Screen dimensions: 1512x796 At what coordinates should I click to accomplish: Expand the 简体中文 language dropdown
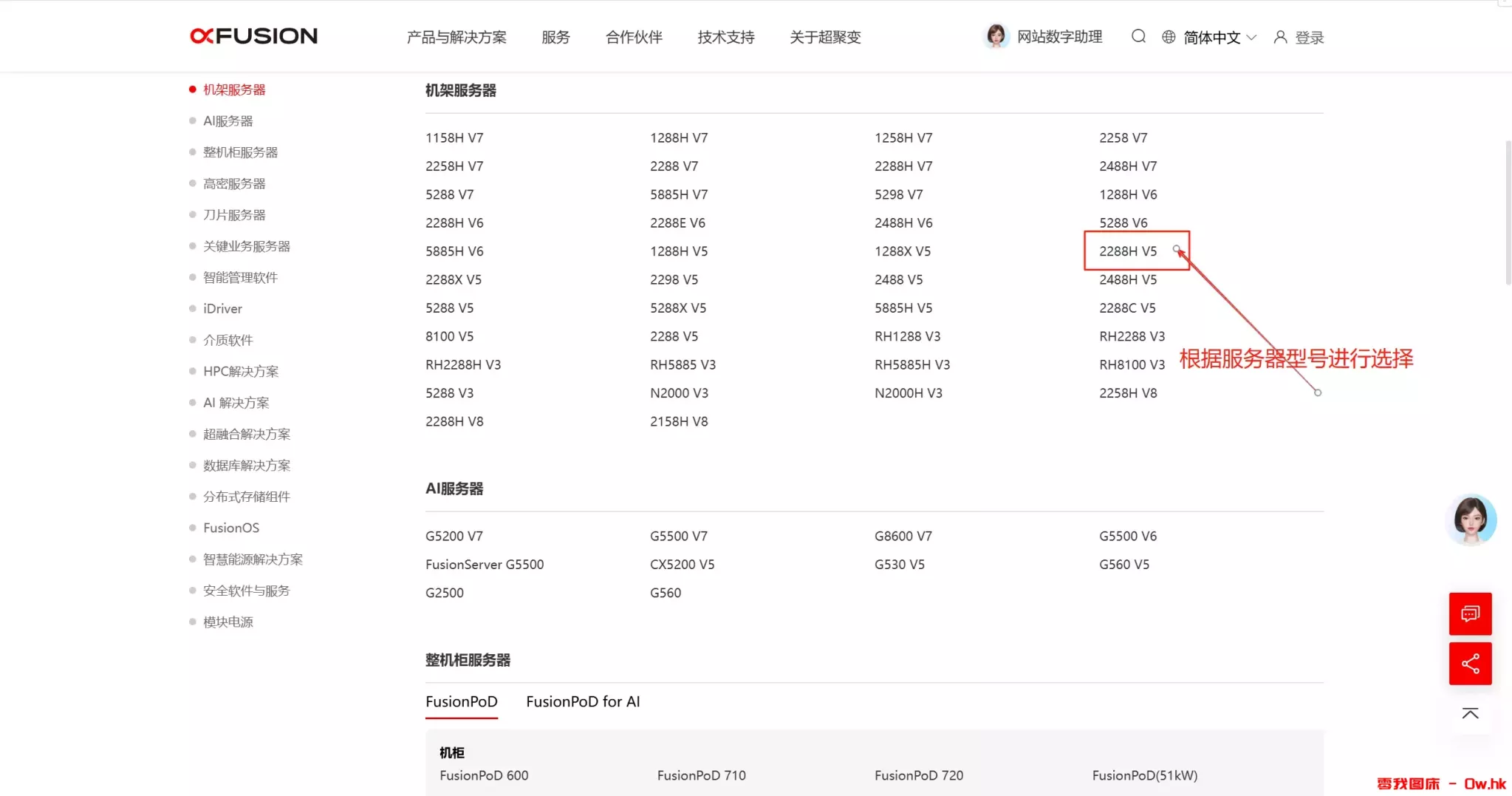pyautogui.click(x=1219, y=38)
